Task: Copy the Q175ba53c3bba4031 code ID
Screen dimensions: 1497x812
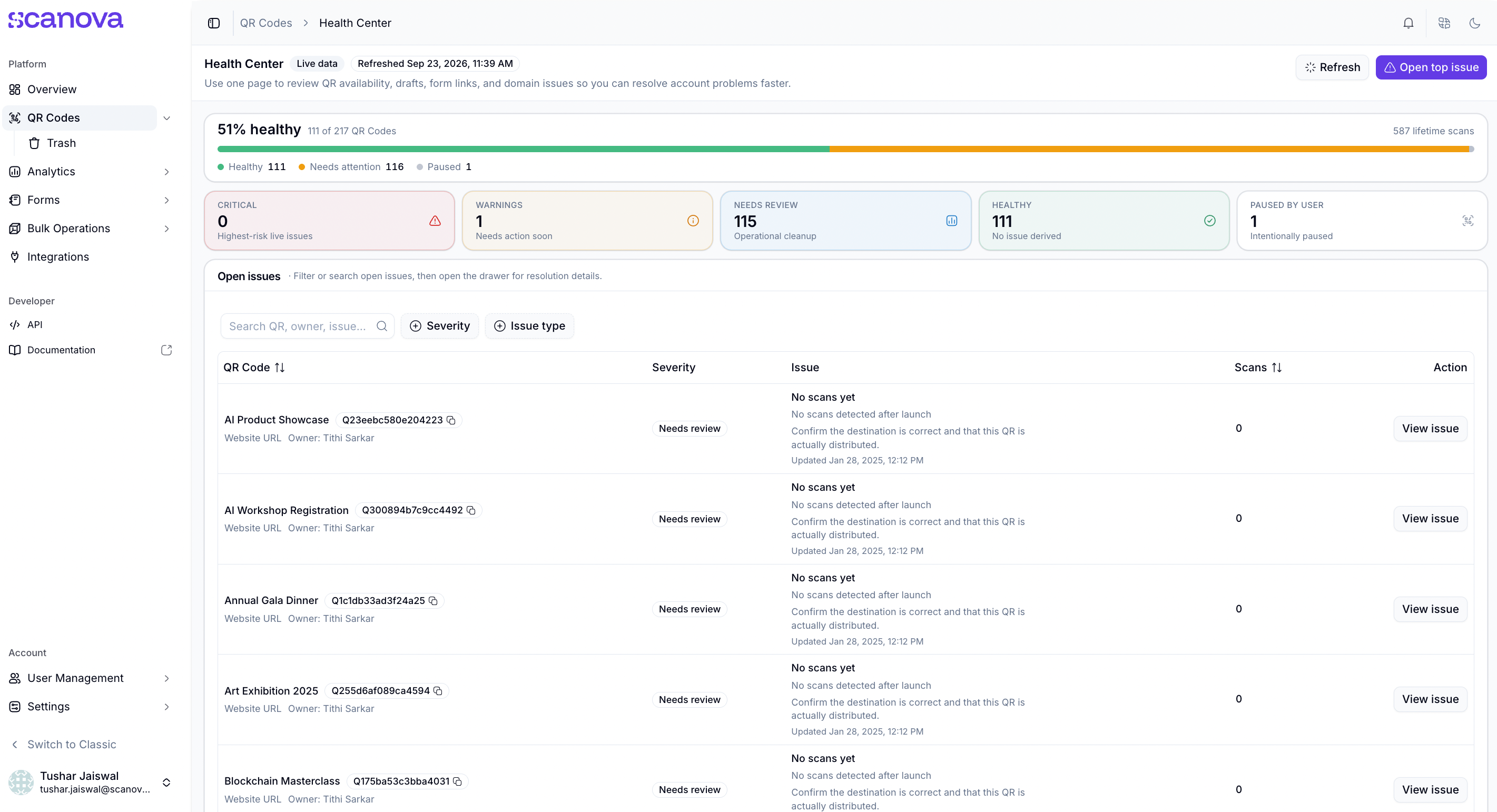Action: pyautogui.click(x=457, y=781)
